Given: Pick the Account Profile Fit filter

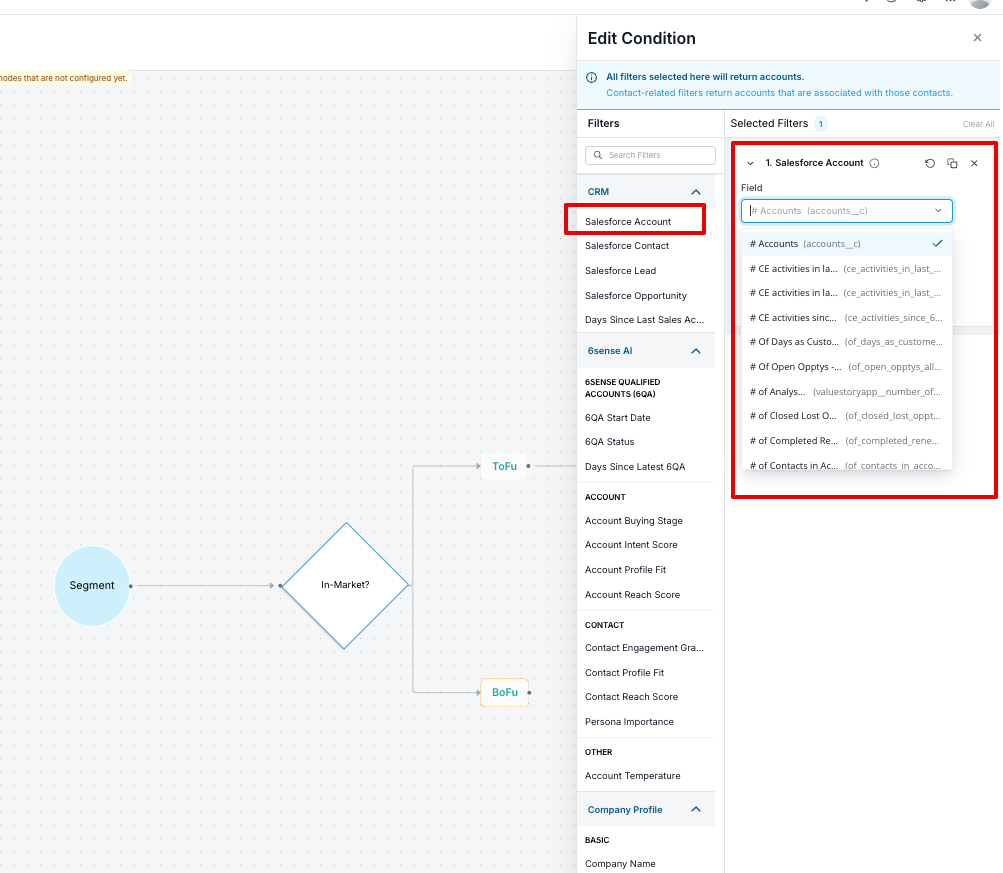Looking at the screenshot, I should coord(625,570).
